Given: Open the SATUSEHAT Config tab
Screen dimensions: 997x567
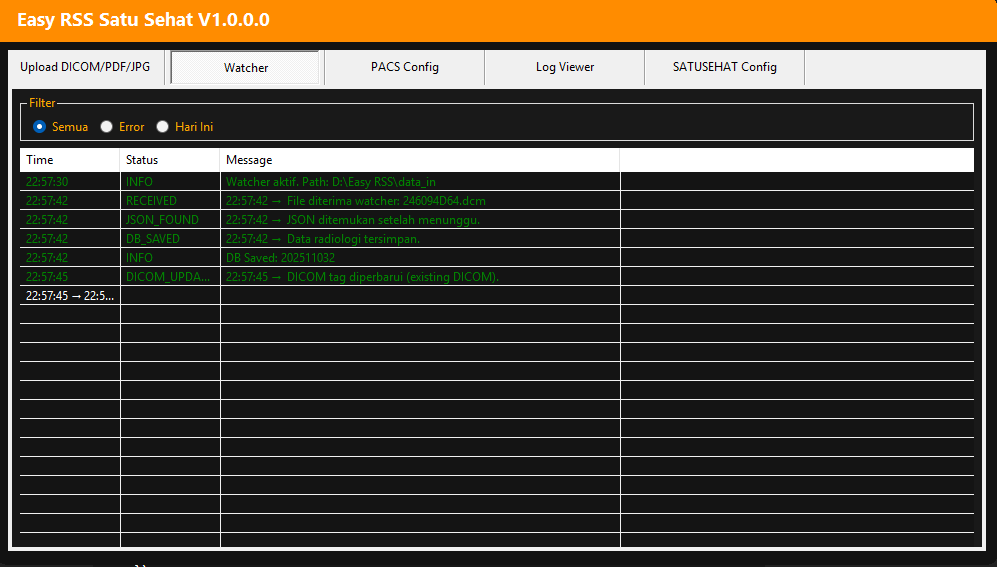Looking at the screenshot, I should click(724, 67).
